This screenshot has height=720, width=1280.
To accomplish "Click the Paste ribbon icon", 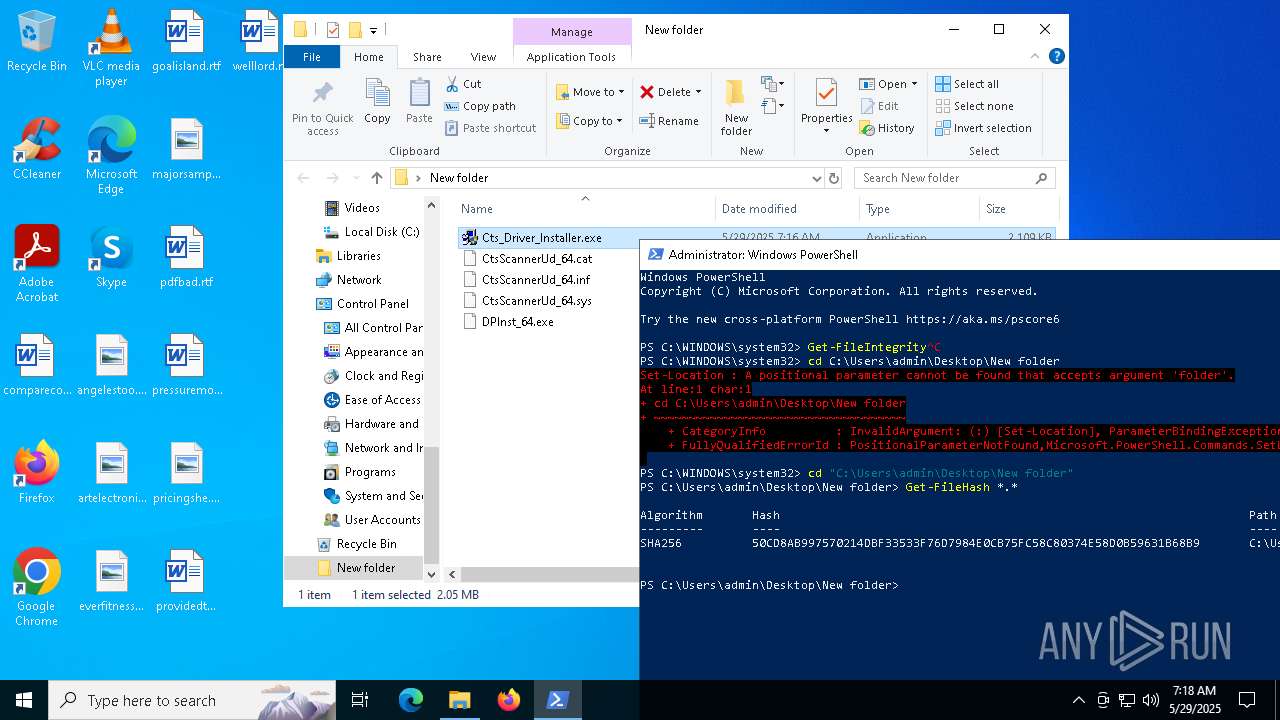I will pyautogui.click(x=419, y=101).
